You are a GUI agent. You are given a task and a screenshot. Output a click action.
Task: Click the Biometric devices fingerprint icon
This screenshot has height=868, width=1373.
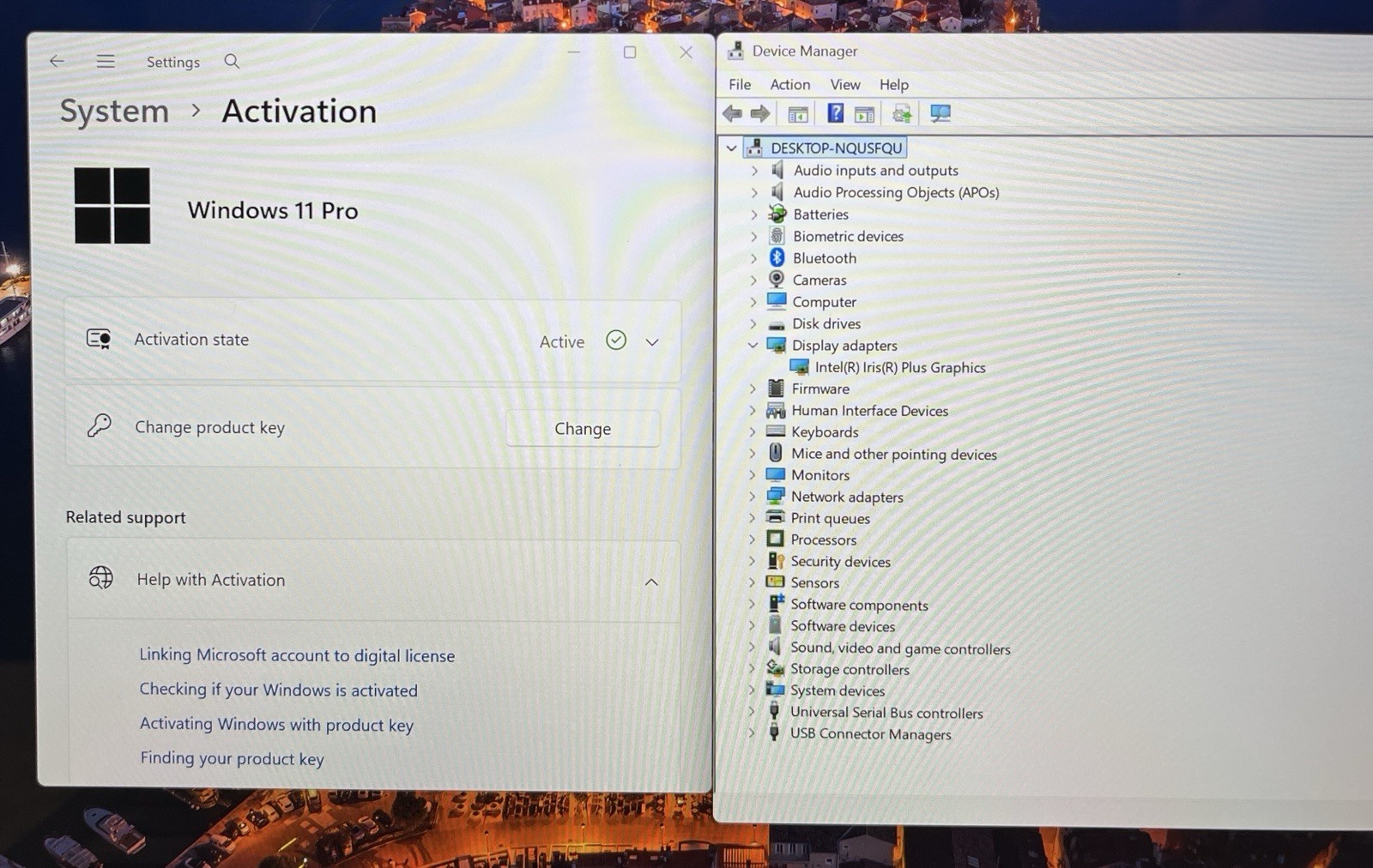[777, 235]
